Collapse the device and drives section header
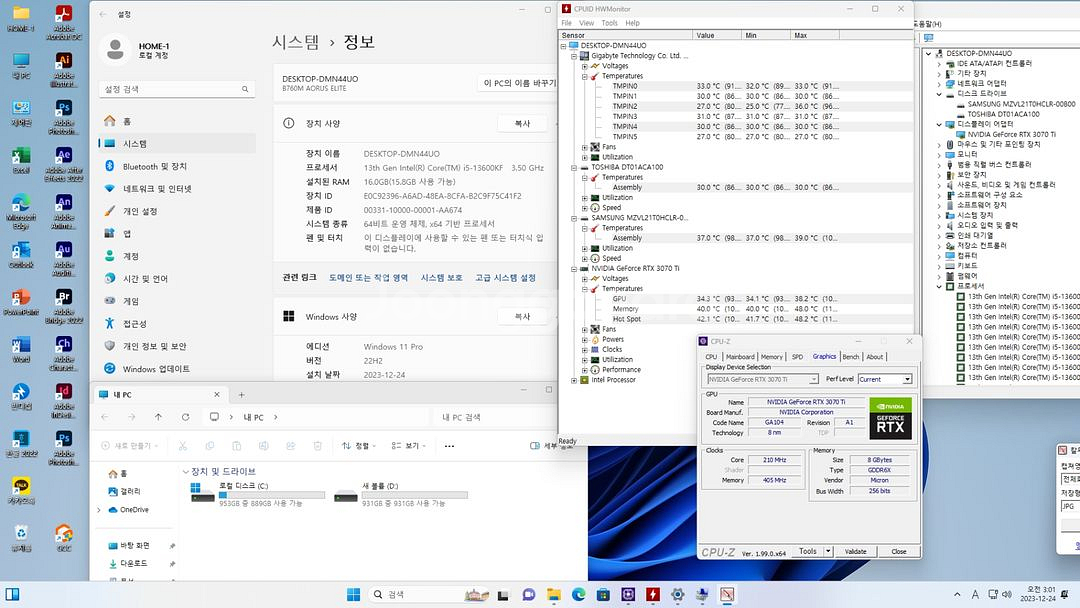1080x608 pixels. coord(185,472)
